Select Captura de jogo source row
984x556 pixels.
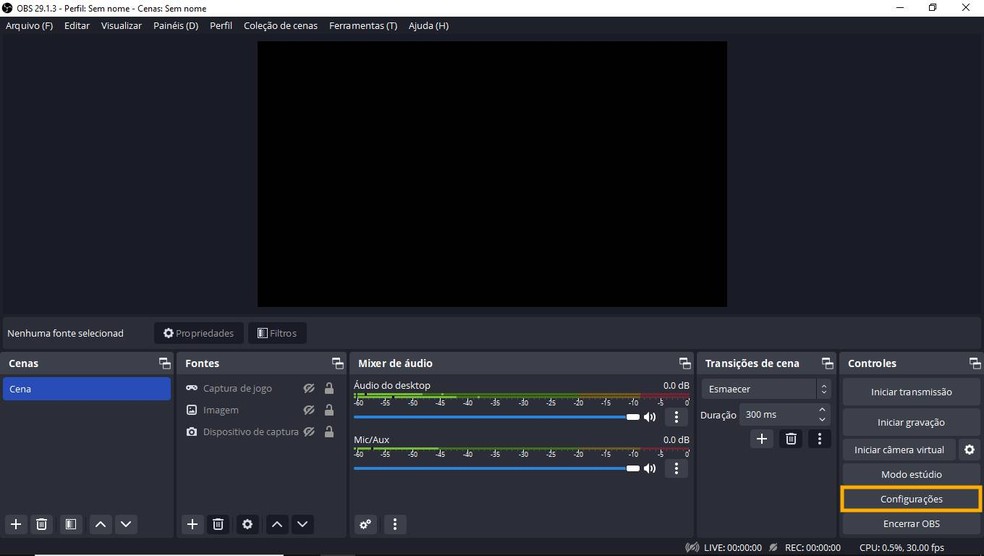pyautogui.click(x=262, y=388)
